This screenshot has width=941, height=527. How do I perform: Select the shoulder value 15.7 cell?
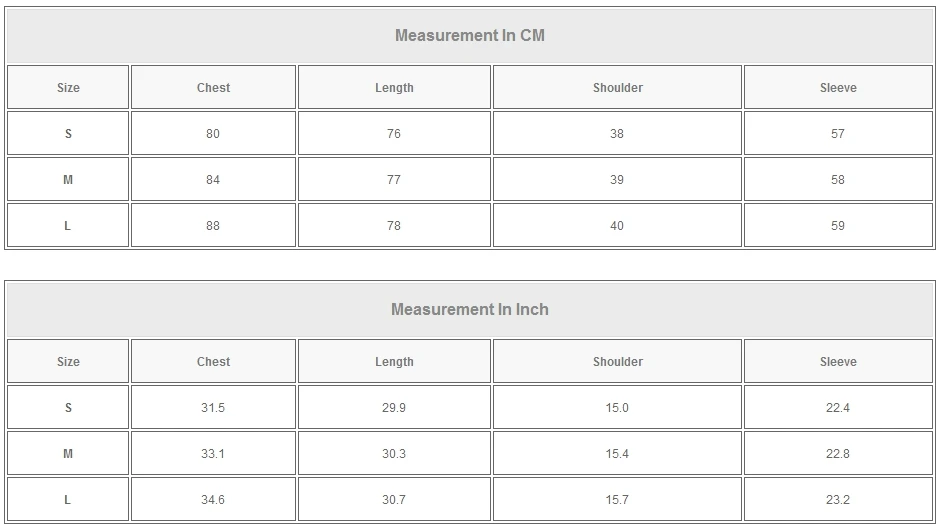(617, 500)
